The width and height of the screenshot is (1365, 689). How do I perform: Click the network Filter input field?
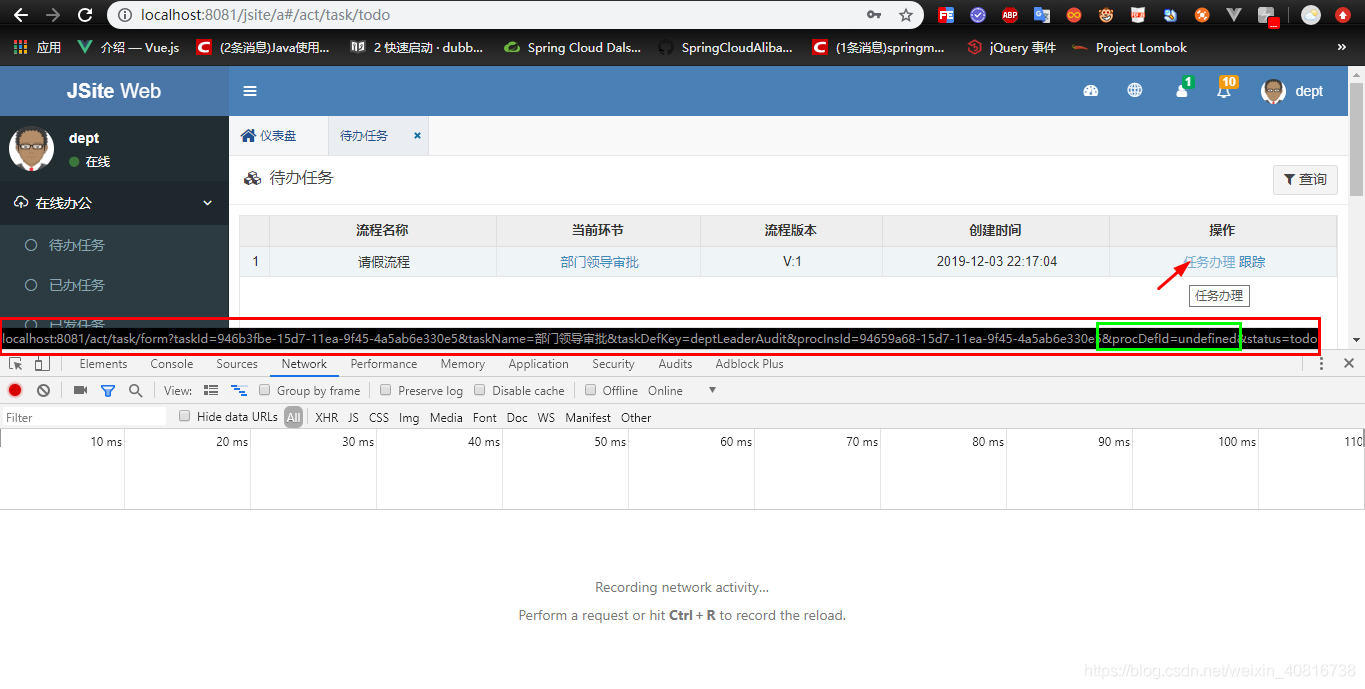[84, 417]
